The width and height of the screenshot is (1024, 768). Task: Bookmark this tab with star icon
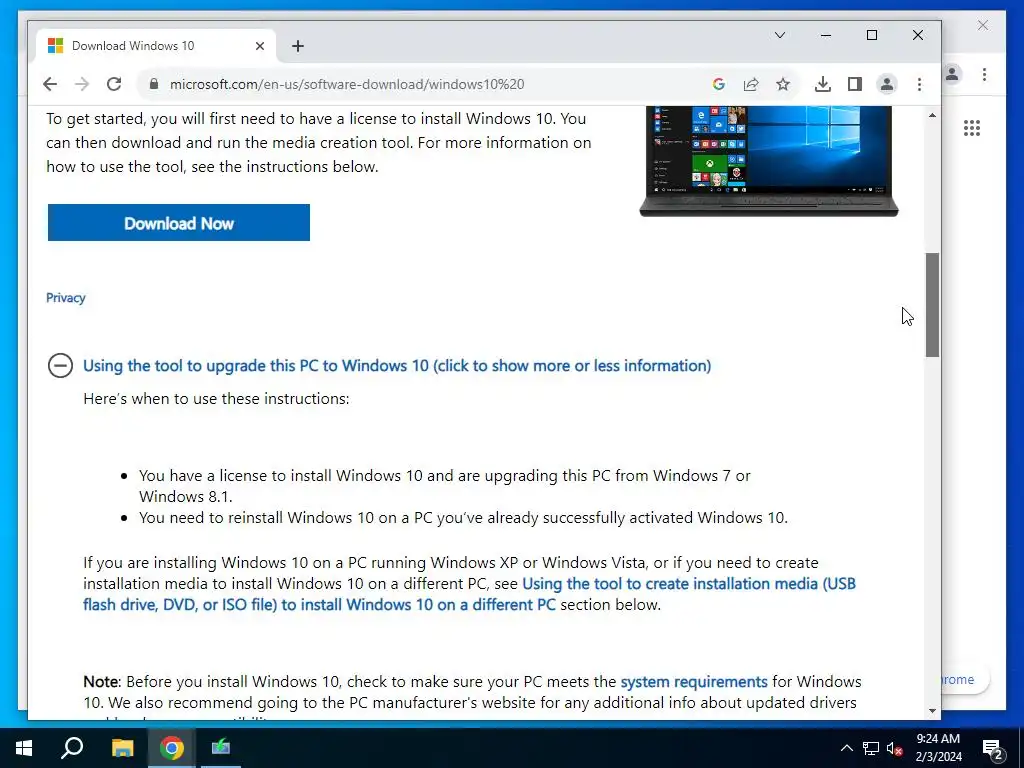point(783,84)
